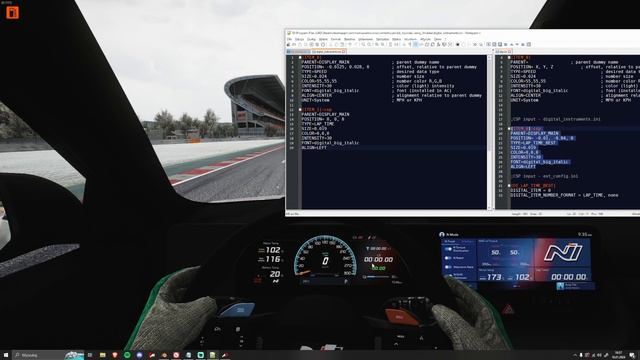The image size is (640, 360).
Task: Click 'TYPE=LAP_TIME_BEST' line in right editor
Action: click(533, 143)
